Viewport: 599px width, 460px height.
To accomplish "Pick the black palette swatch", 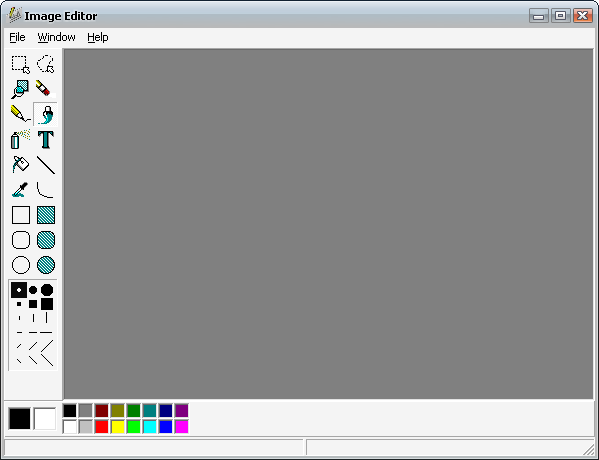I will point(70,411).
